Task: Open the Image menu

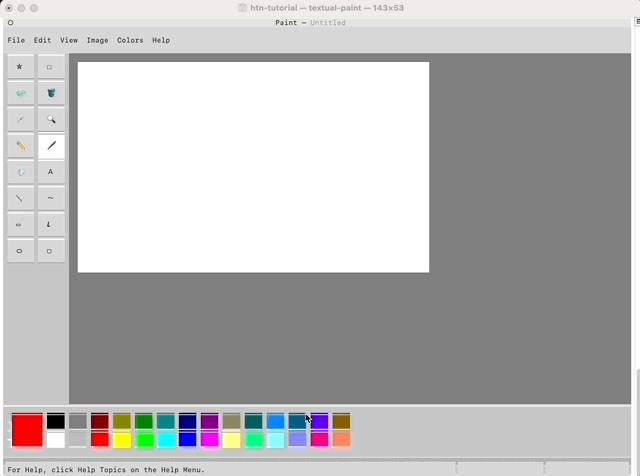Action: click(97, 41)
